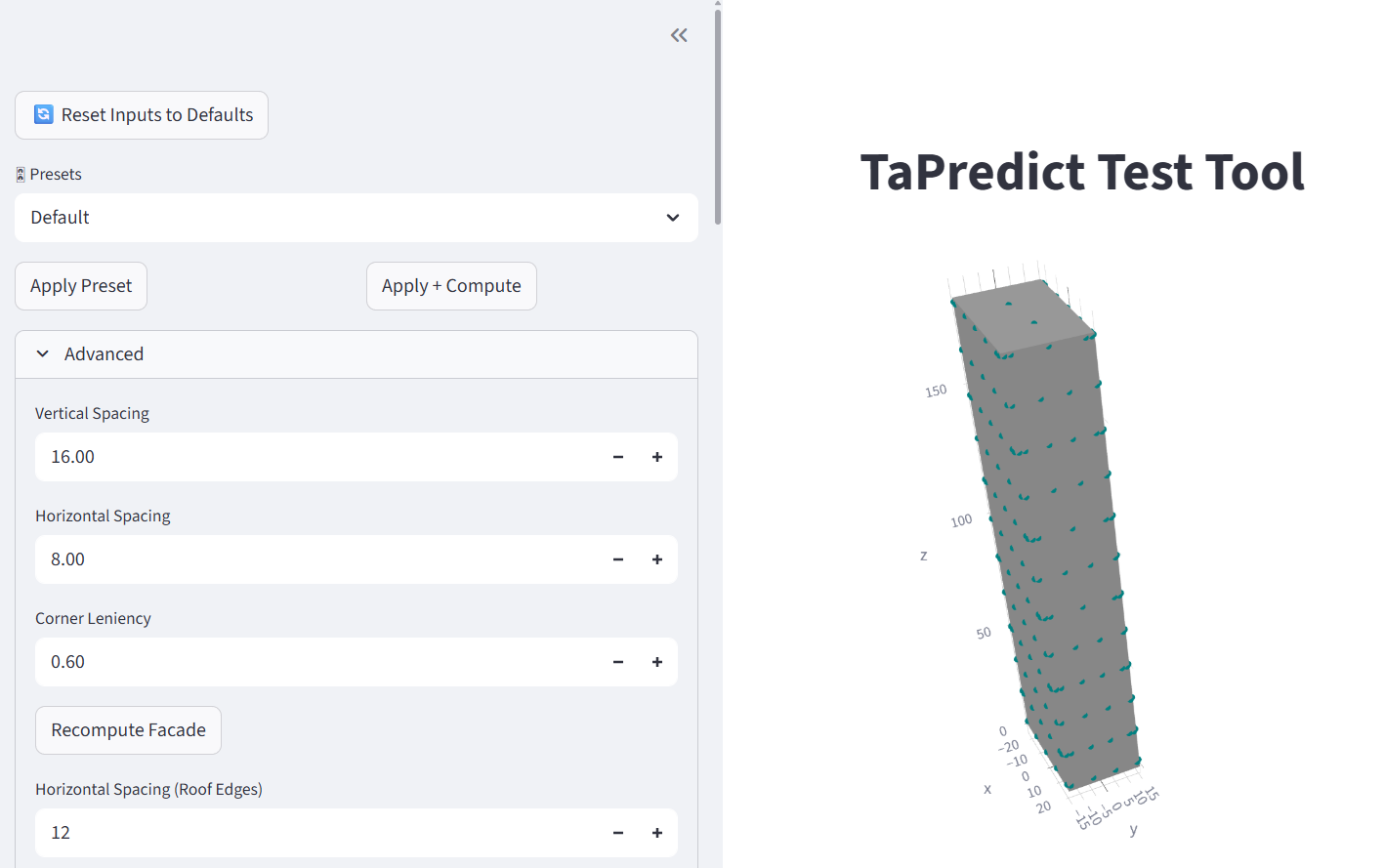Decrease Roof Edges spacing with minus icon
The width and height of the screenshot is (1384, 868).
point(618,833)
